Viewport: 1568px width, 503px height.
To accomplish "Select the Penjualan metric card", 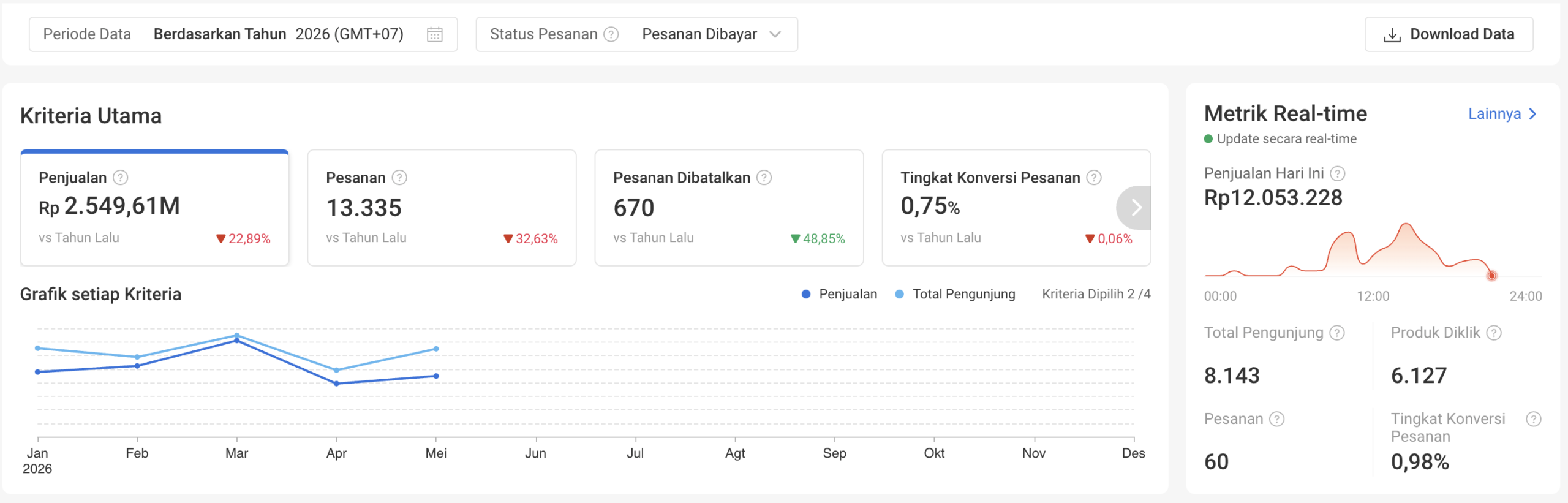I will [154, 208].
